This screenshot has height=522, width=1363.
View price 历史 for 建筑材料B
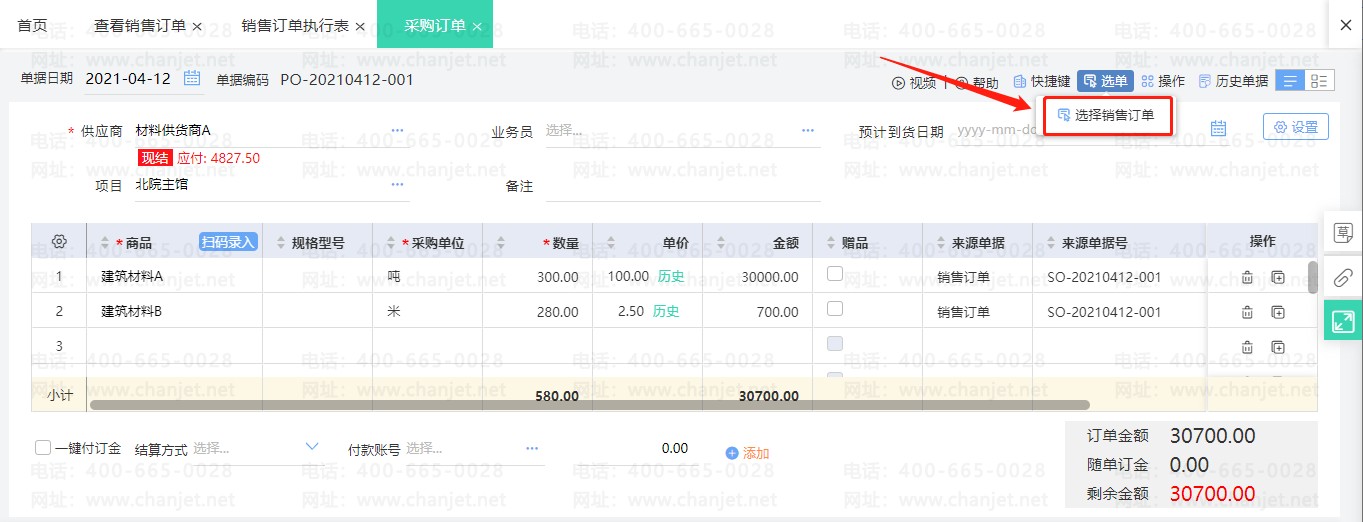666,311
